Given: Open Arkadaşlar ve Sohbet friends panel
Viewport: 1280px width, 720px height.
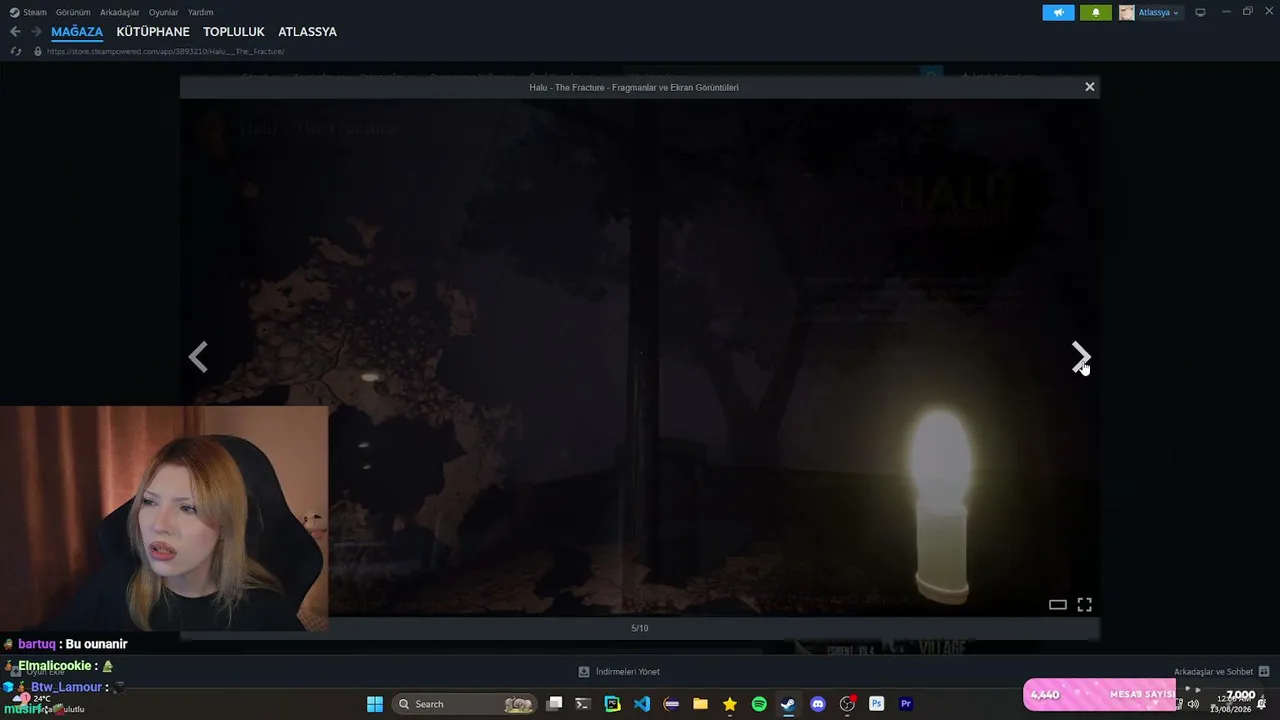Looking at the screenshot, I should pos(1221,672).
